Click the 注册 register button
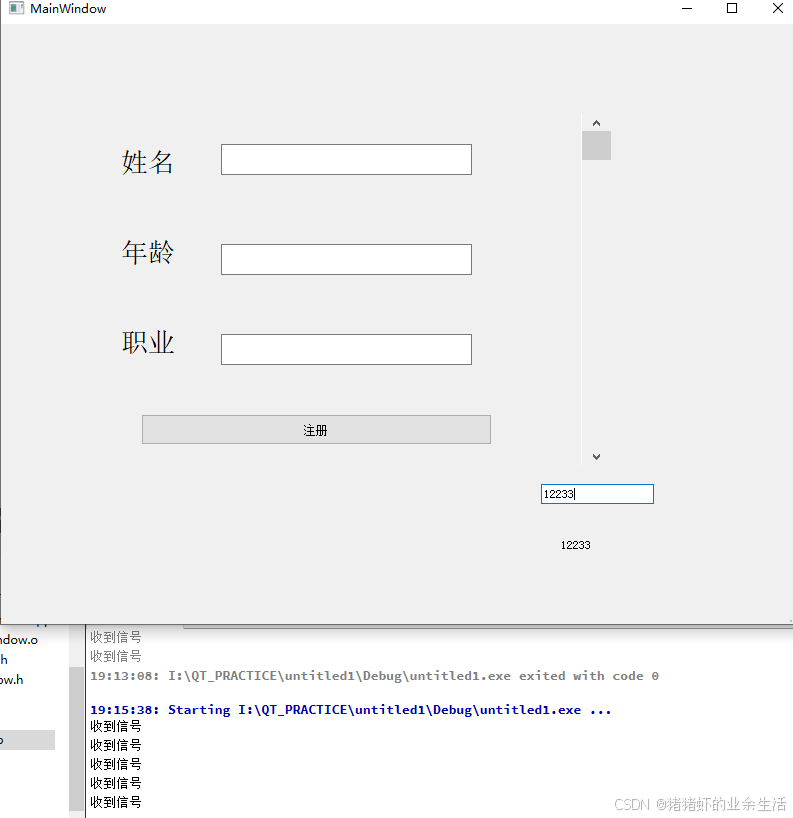This screenshot has height=818, width=793. (x=316, y=430)
